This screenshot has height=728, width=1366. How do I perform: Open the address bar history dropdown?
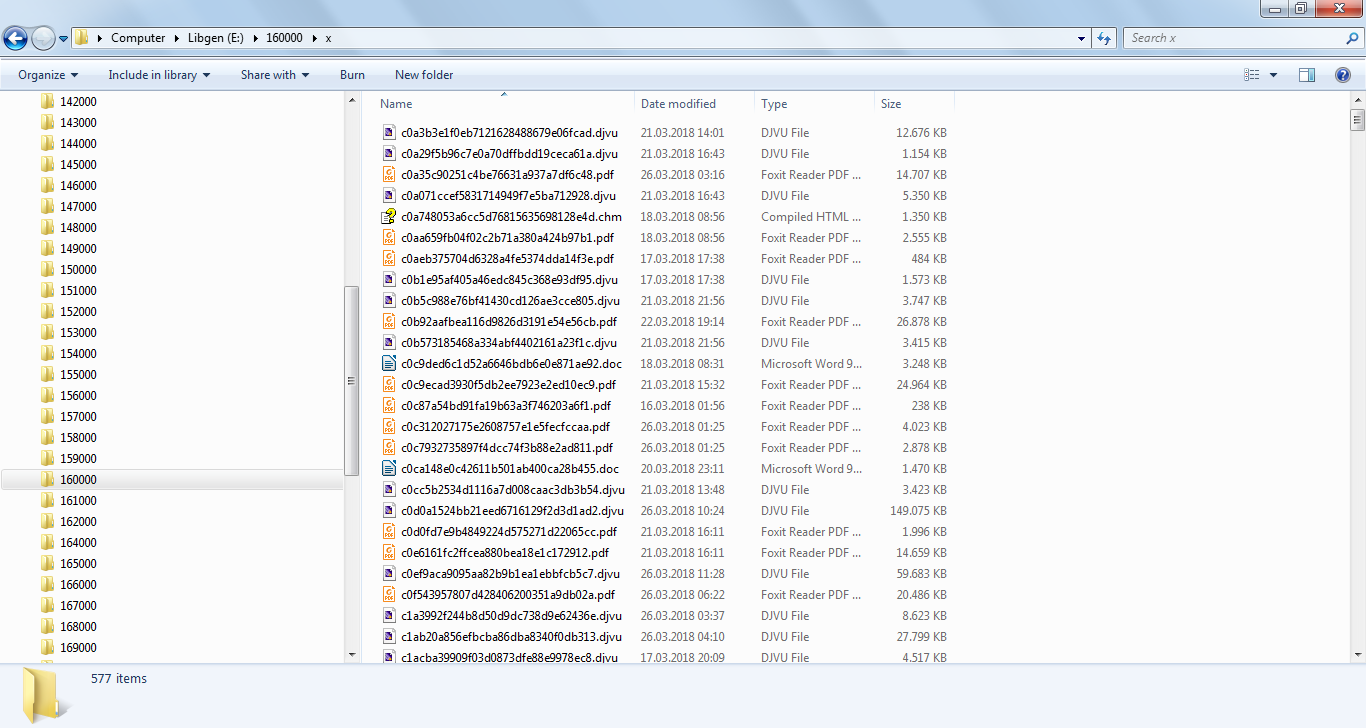coord(1081,37)
